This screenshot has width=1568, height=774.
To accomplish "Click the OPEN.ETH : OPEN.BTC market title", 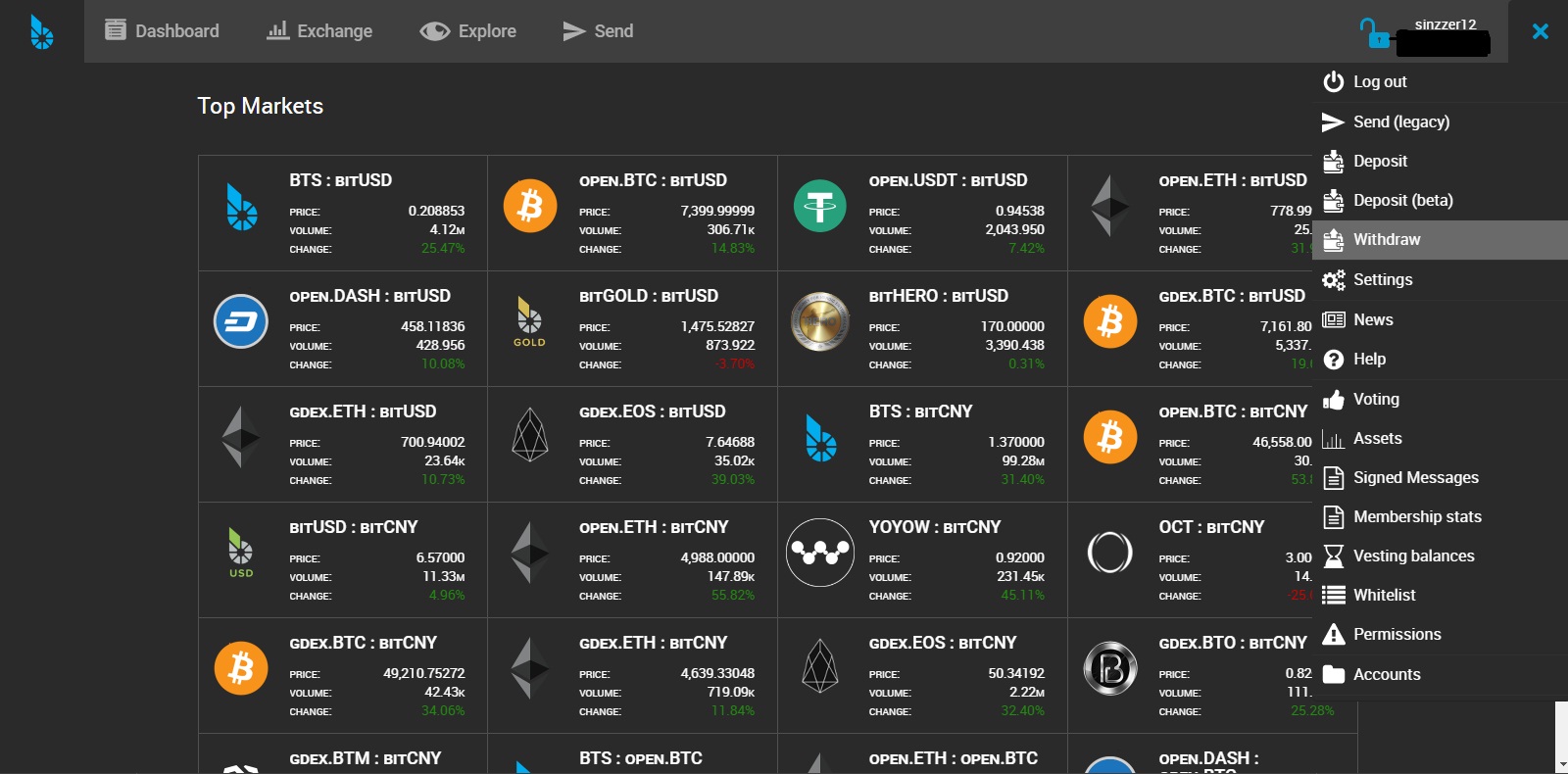I will click(x=954, y=758).
